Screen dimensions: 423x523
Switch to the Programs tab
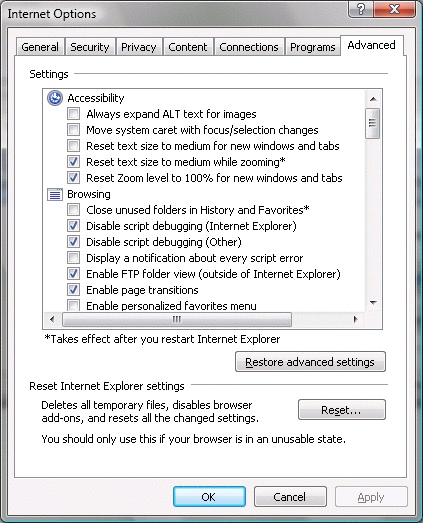tap(313, 47)
